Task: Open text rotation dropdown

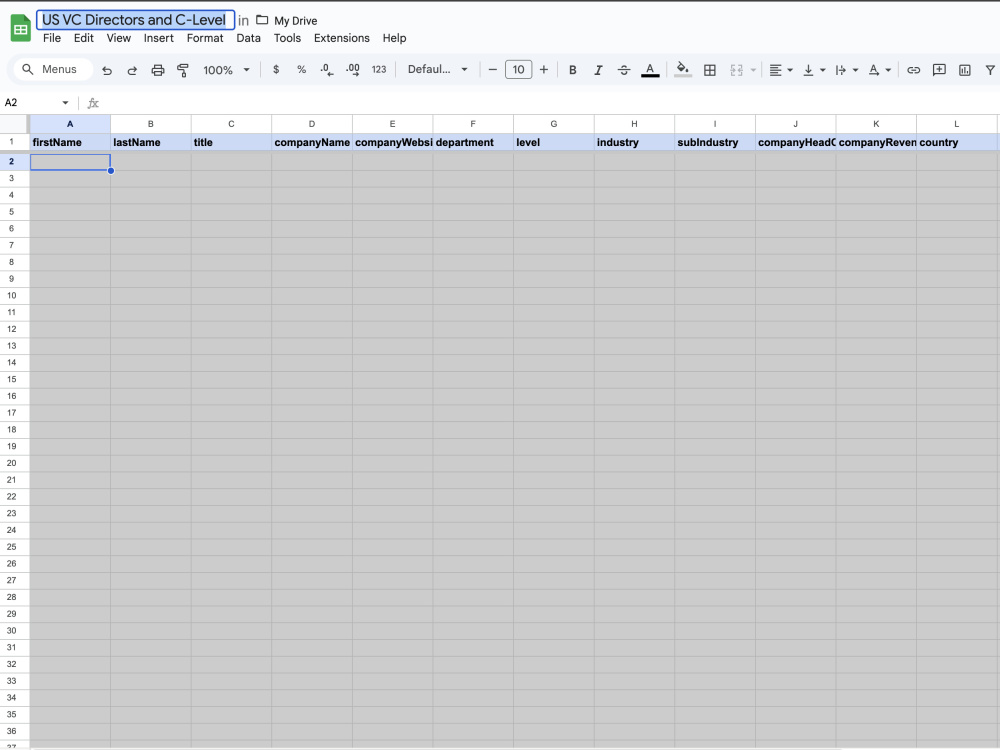Action: coord(879,70)
